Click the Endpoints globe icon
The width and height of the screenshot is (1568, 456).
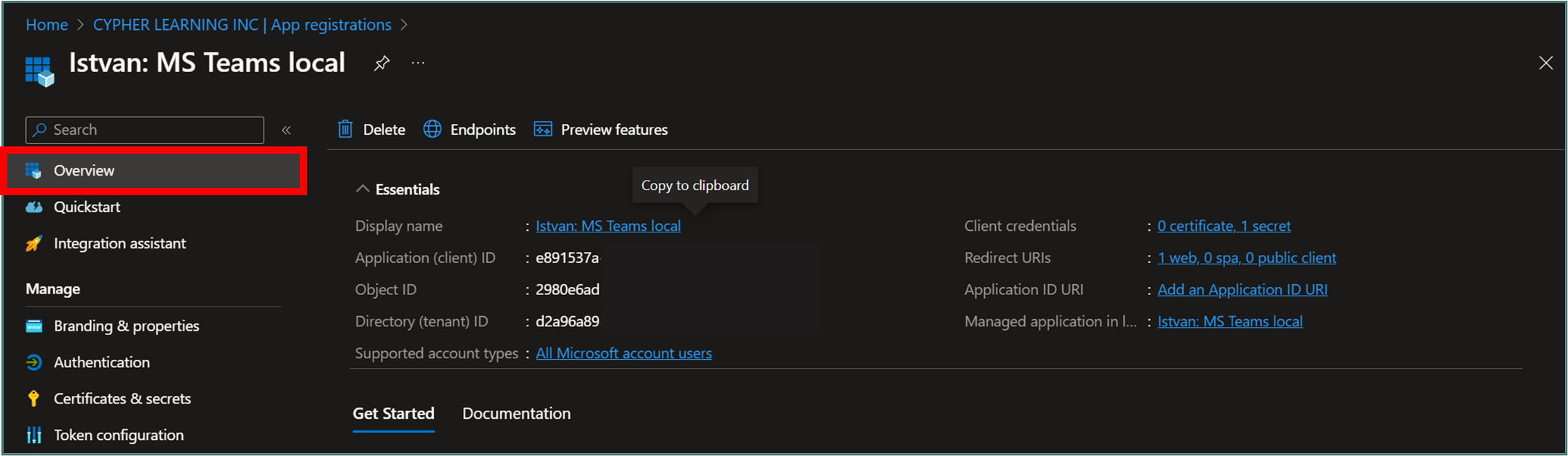pyautogui.click(x=432, y=129)
